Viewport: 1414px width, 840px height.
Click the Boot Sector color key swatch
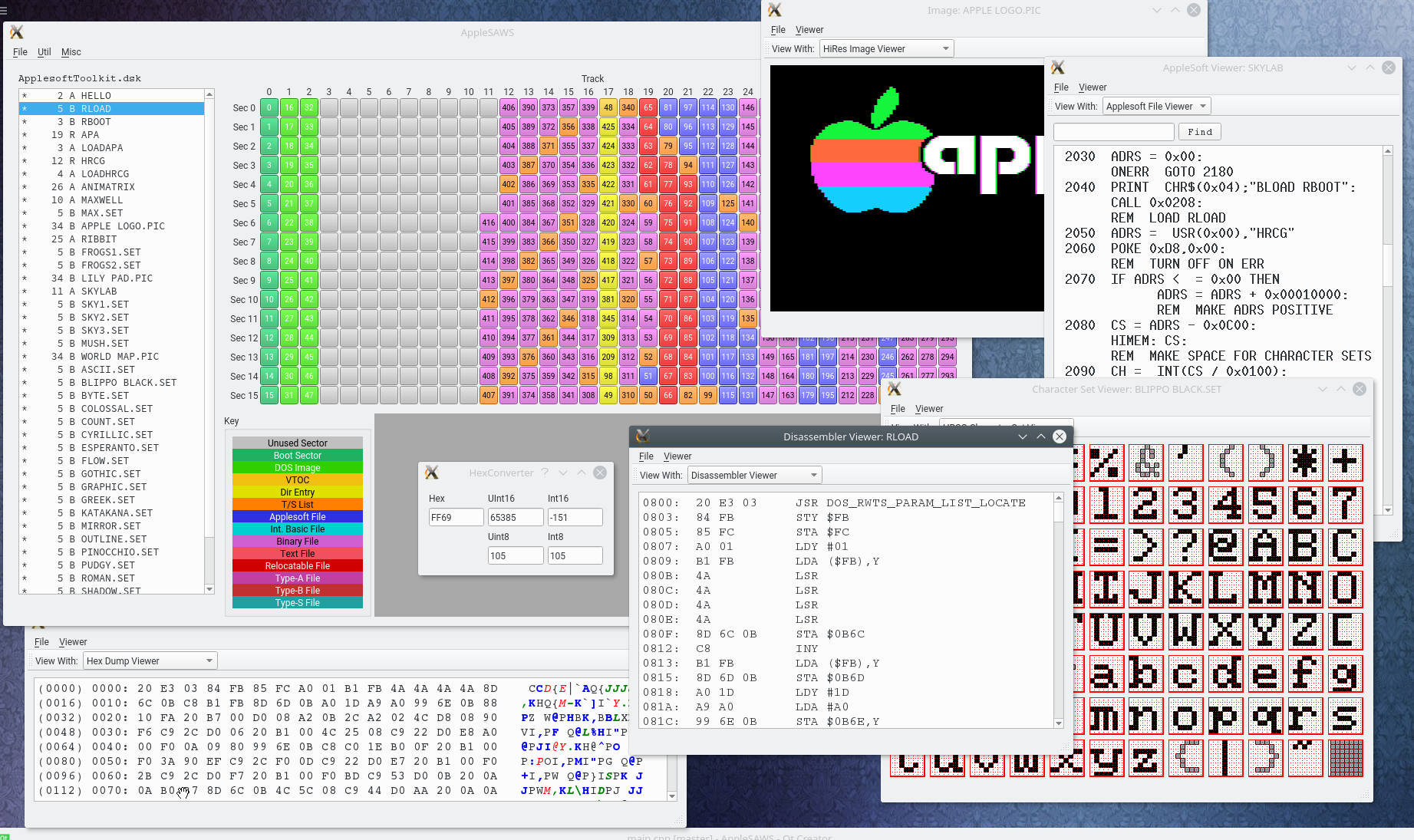click(x=298, y=455)
